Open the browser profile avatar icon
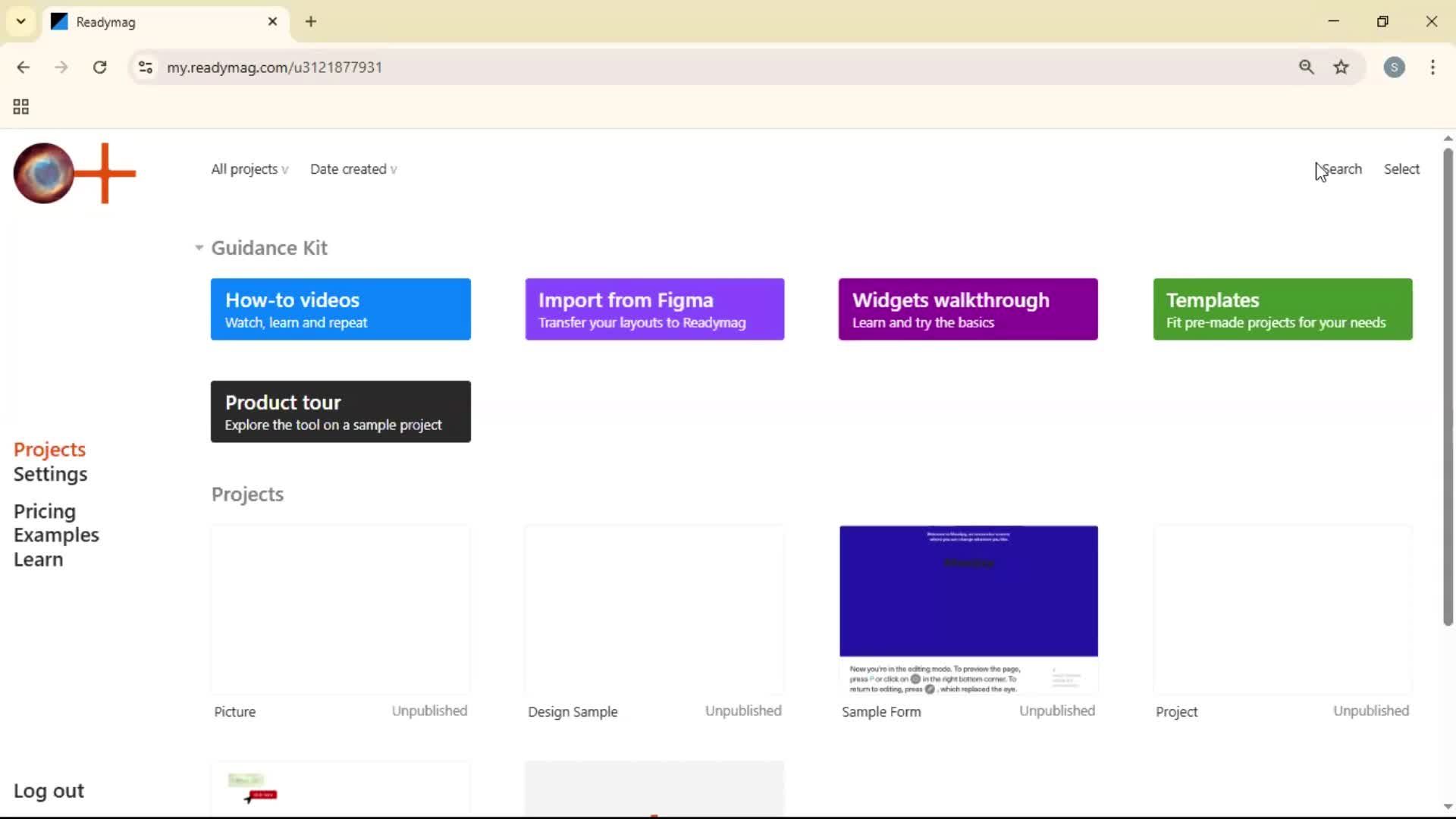The height and width of the screenshot is (819, 1456). [x=1395, y=67]
